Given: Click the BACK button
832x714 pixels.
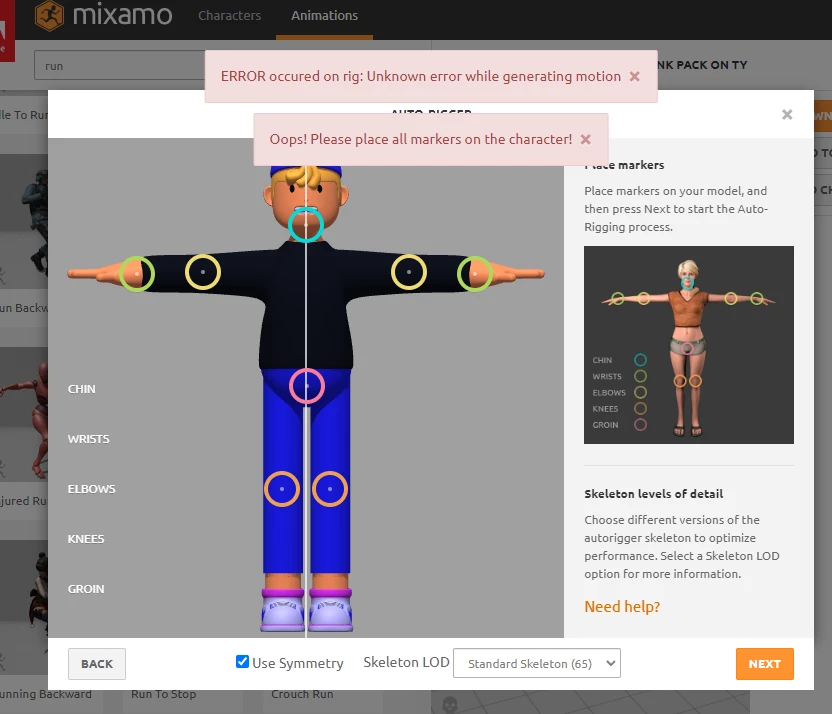Looking at the screenshot, I should click(97, 664).
